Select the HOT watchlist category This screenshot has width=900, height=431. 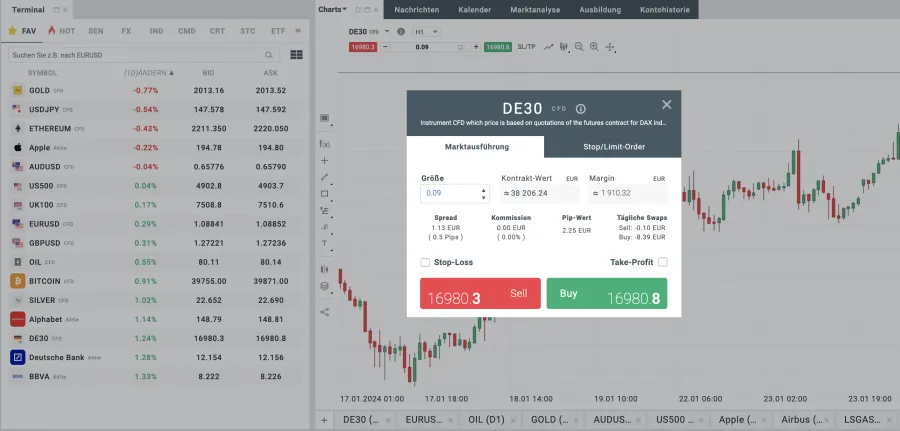(61, 31)
